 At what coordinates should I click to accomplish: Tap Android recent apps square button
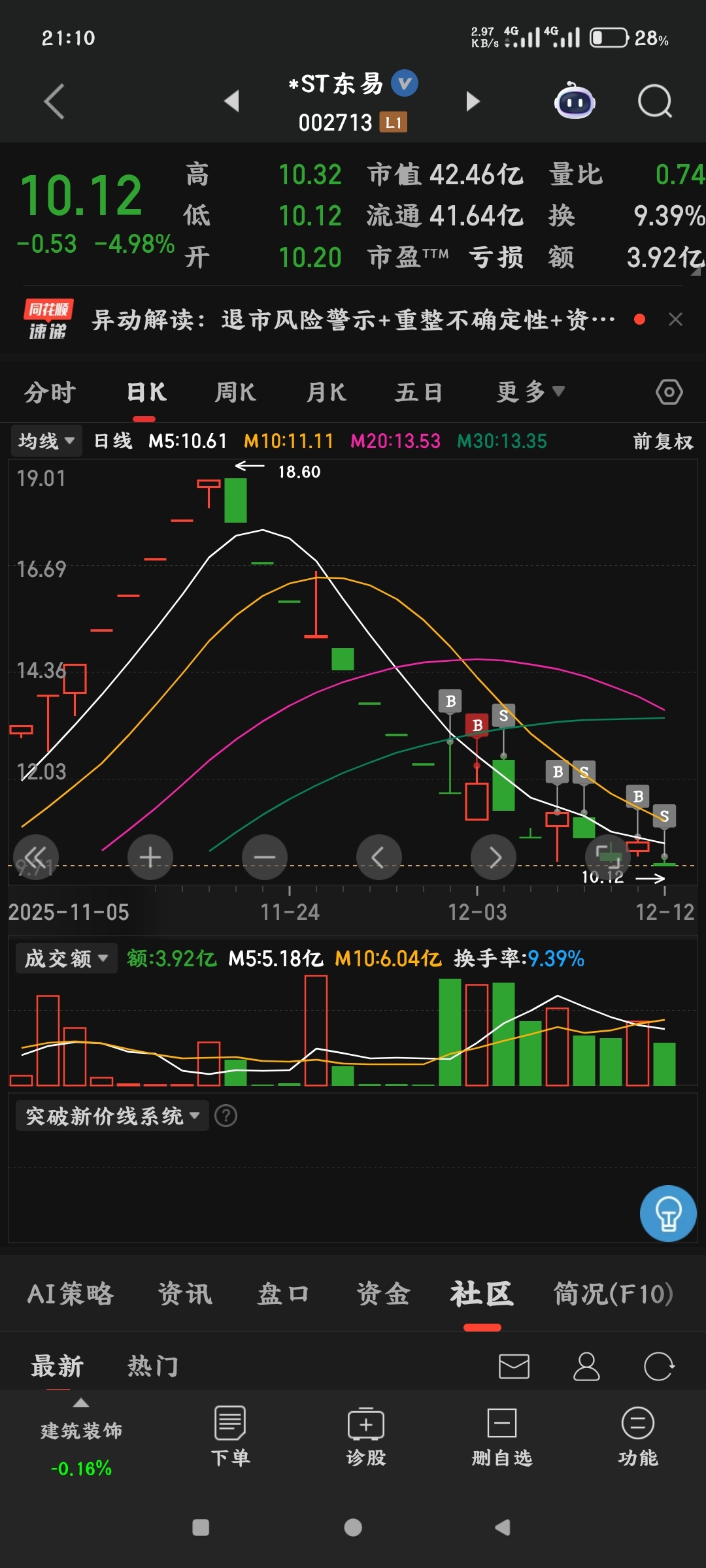(x=201, y=1527)
